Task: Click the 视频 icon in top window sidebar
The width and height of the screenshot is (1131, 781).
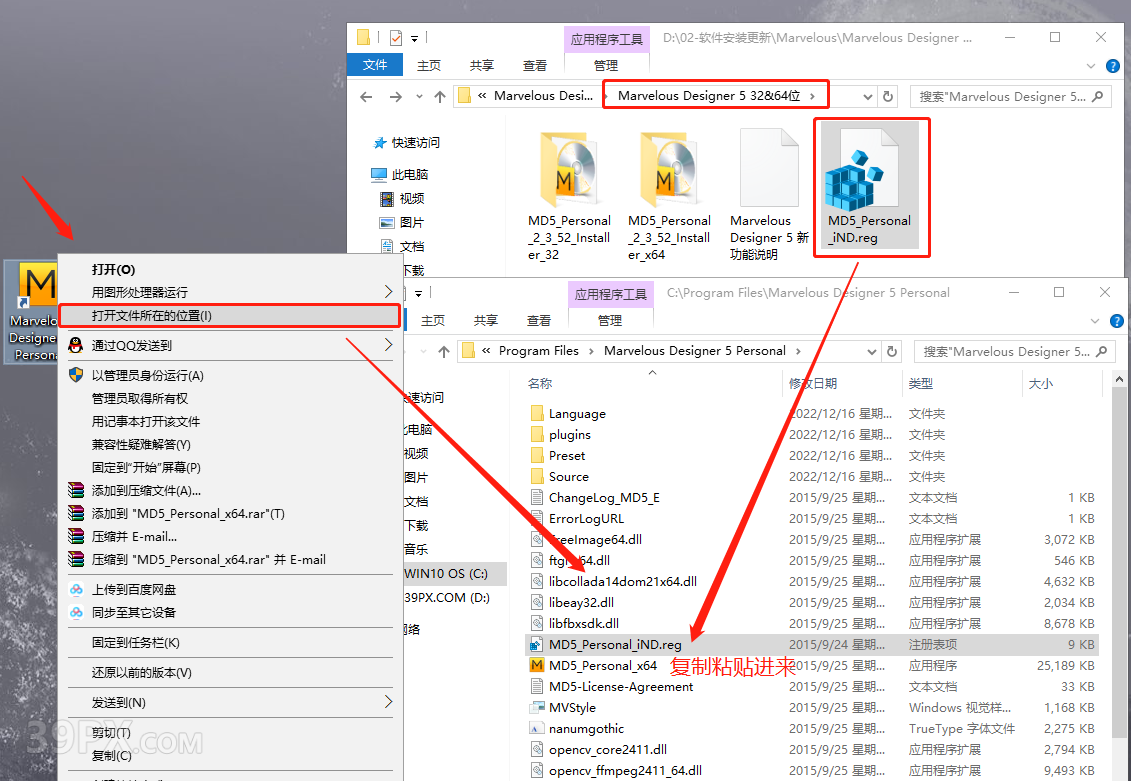Action: point(387,198)
